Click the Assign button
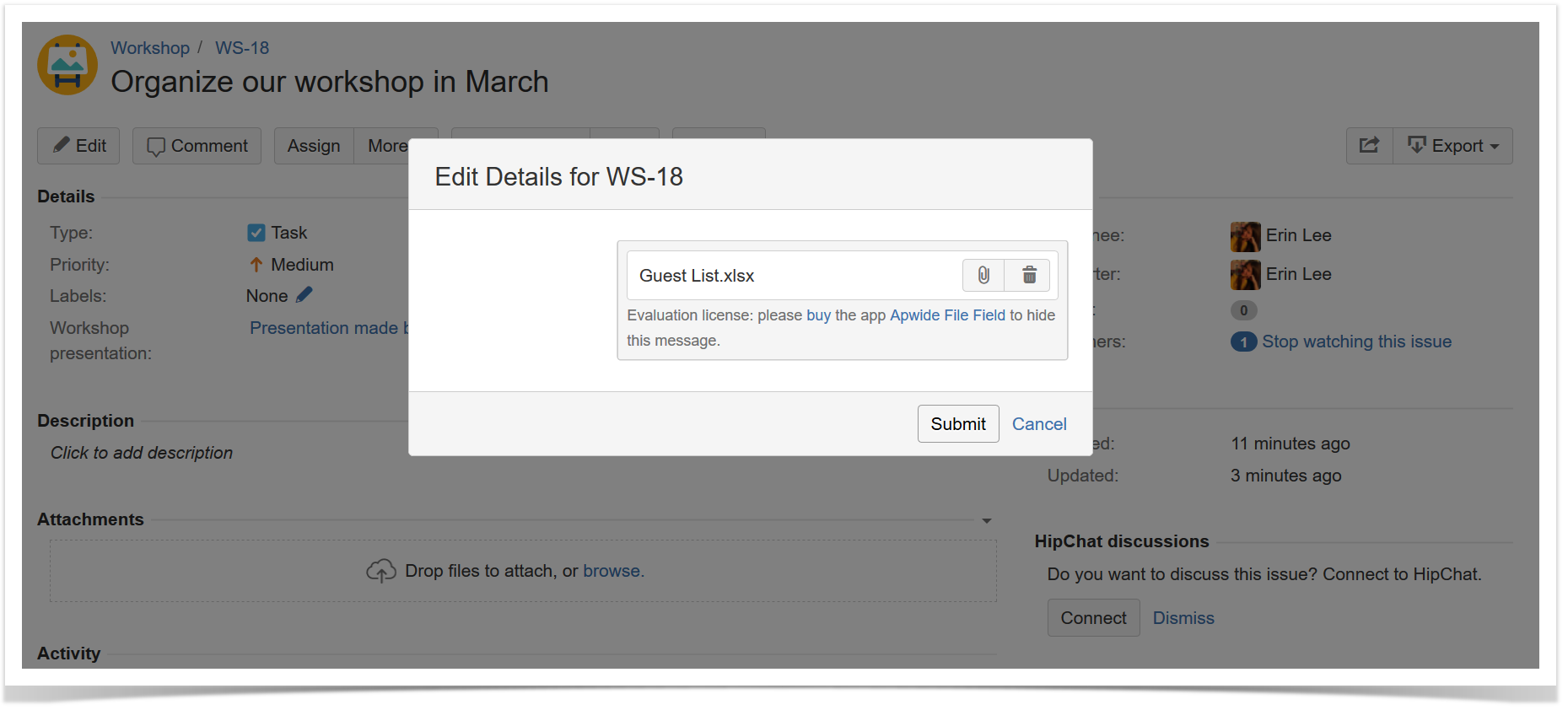Screen dimensions: 1568x710 point(314,146)
